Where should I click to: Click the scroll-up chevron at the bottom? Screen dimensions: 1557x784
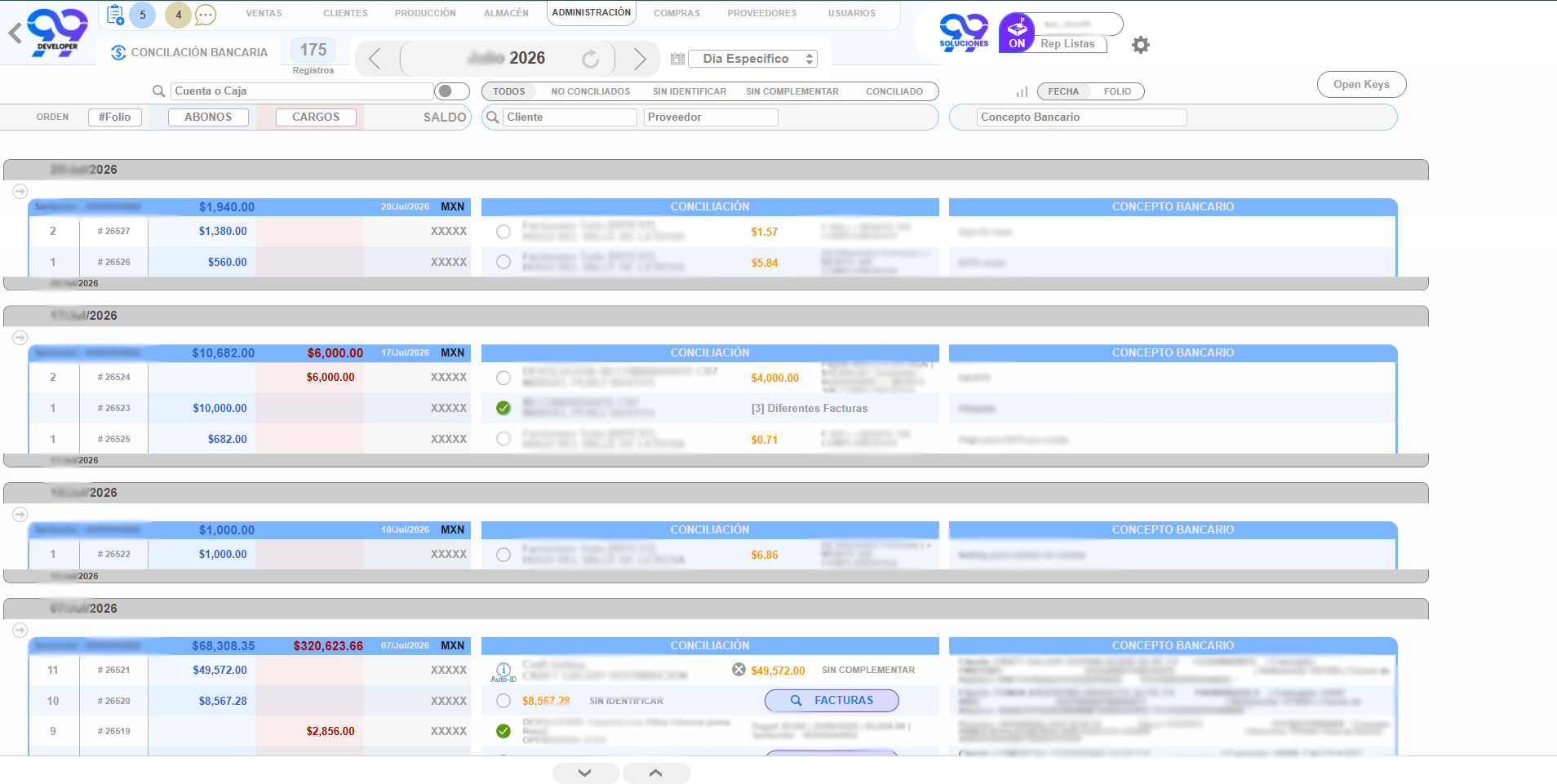click(656, 773)
